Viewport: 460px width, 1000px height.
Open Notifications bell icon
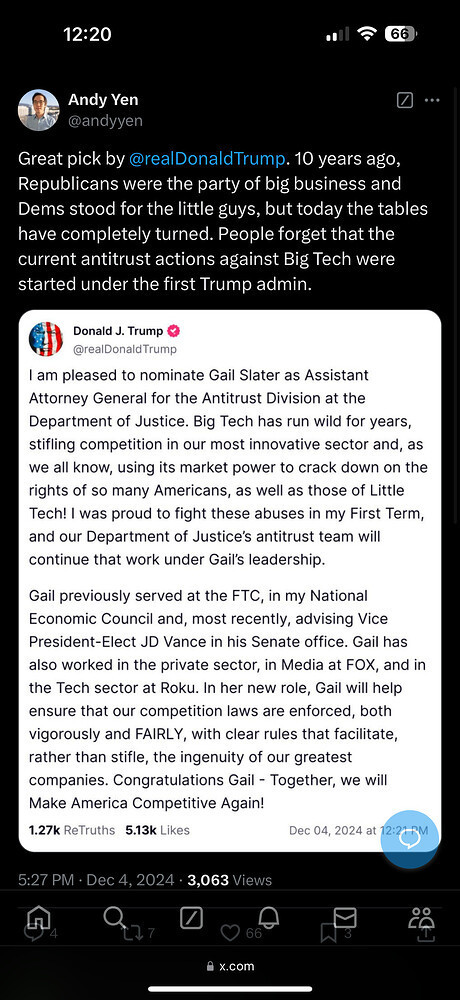269,918
